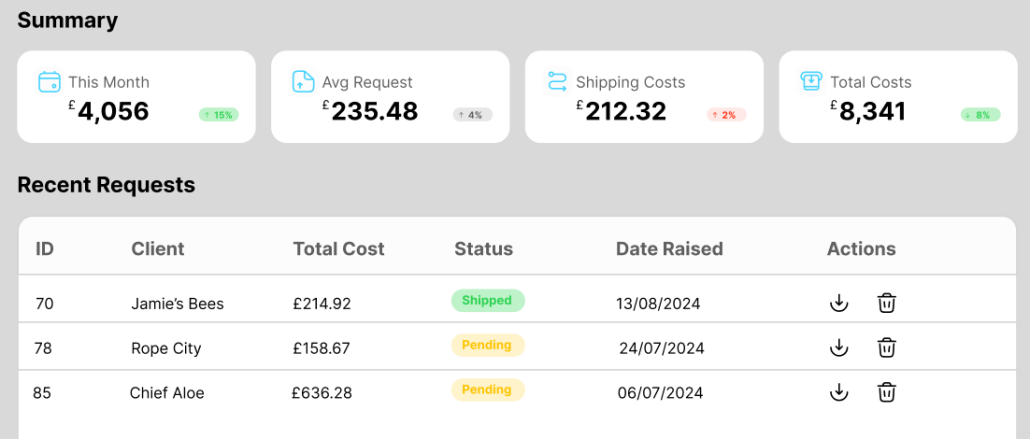This screenshot has width=1030, height=439.
Task: Click the Status column header
Action: (x=483, y=249)
